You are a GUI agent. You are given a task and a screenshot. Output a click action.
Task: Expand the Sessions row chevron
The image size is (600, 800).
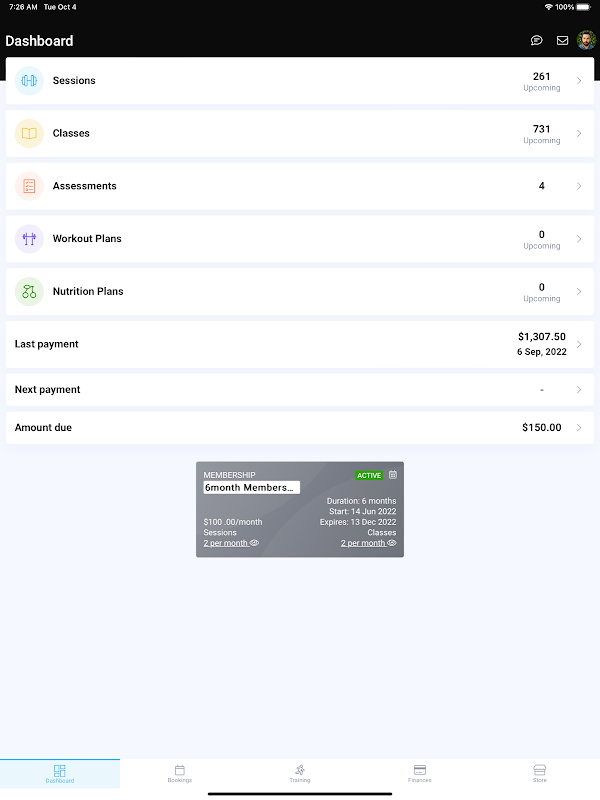click(579, 81)
